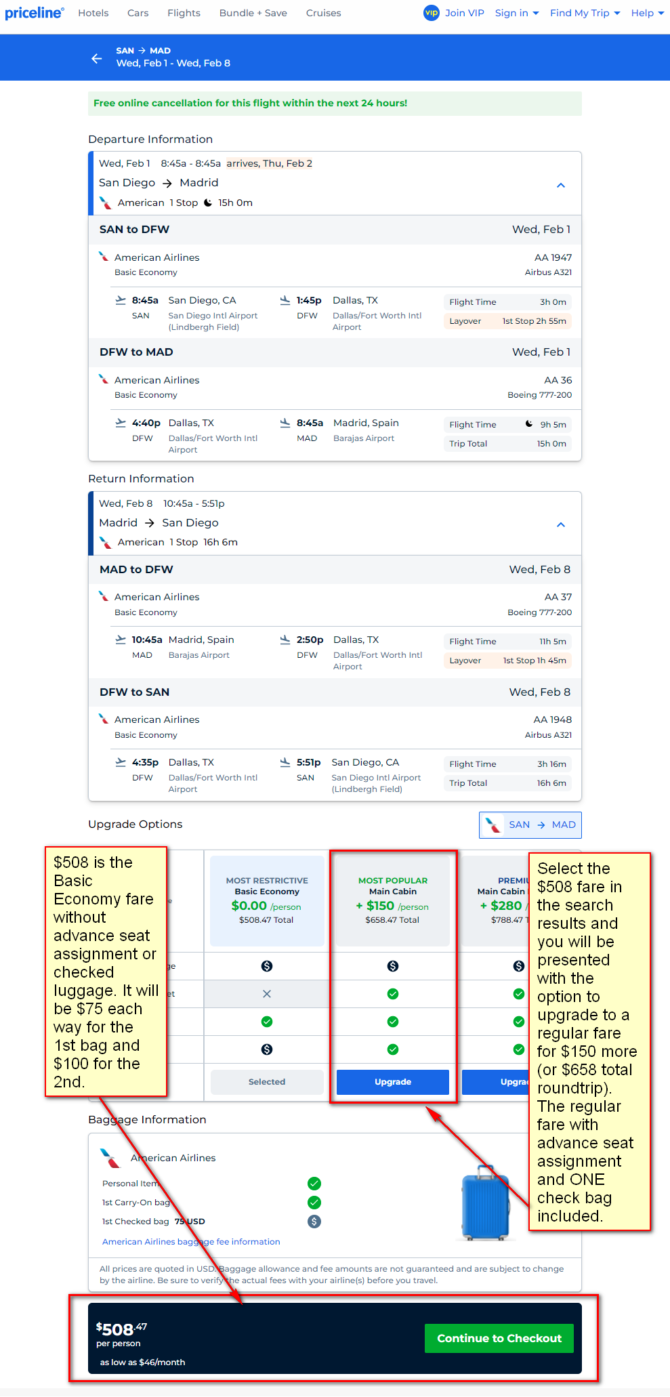Viewport: 670px width, 1397px height.
Task: Click the blue suitcase illustration
Action: click(x=486, y=1202)
